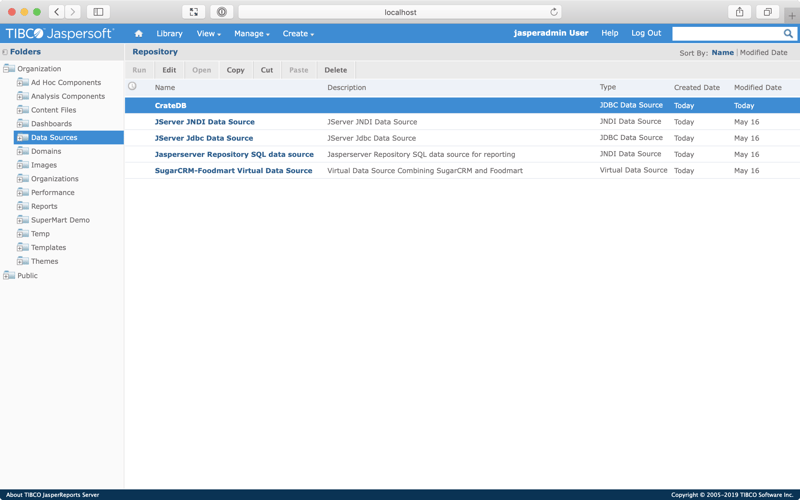Click the scheduled clock column icon
Screen dimensions: 800x500
tap(132, 86)
